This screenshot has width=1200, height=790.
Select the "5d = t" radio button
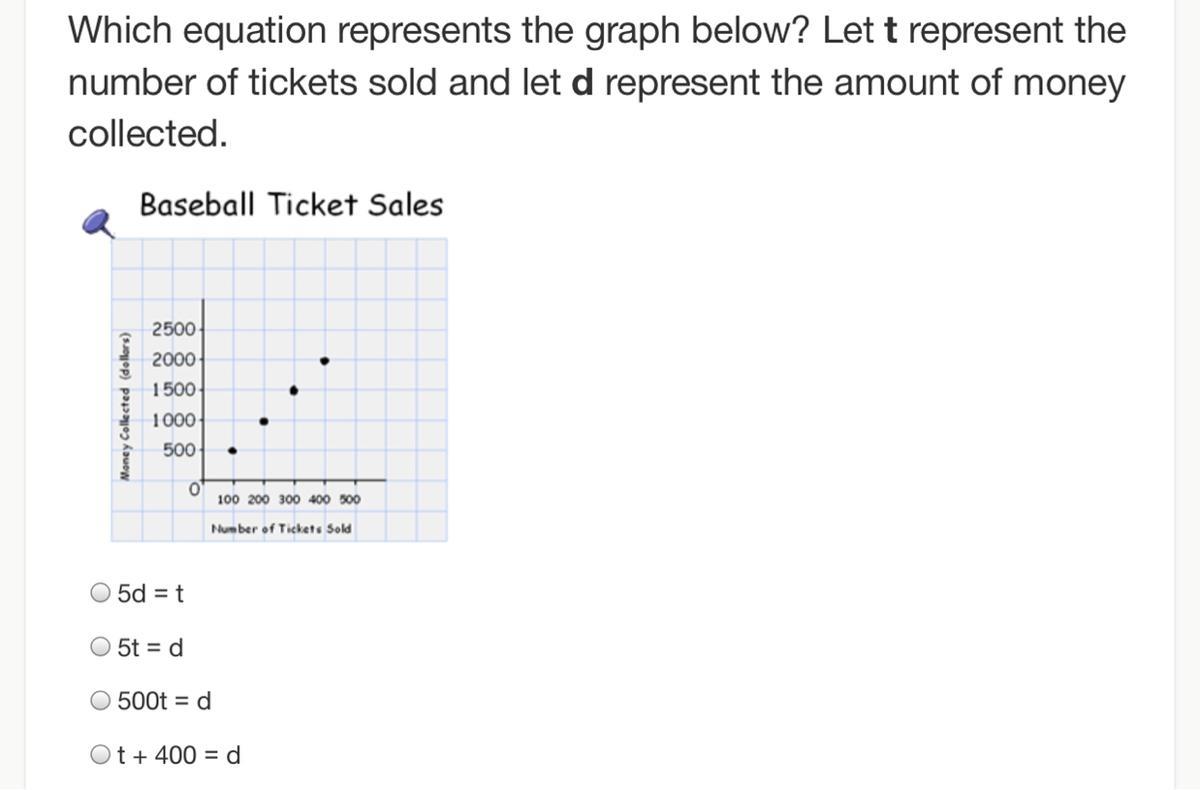click(x=101, y=594)
